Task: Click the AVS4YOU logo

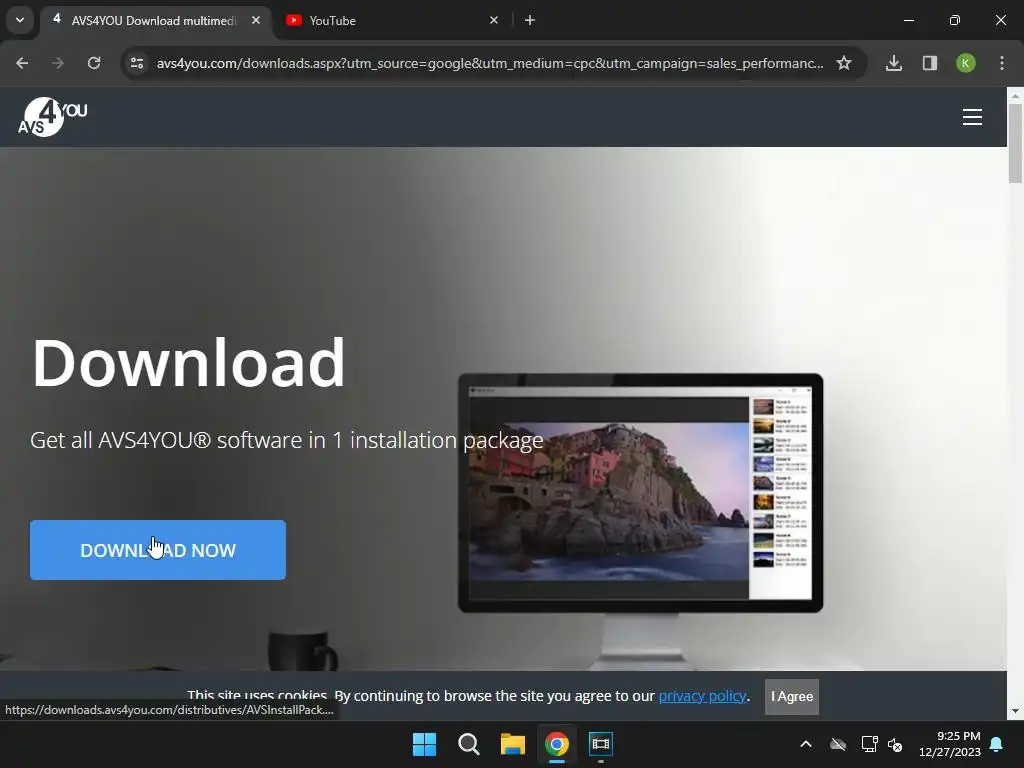Action: 52,117
